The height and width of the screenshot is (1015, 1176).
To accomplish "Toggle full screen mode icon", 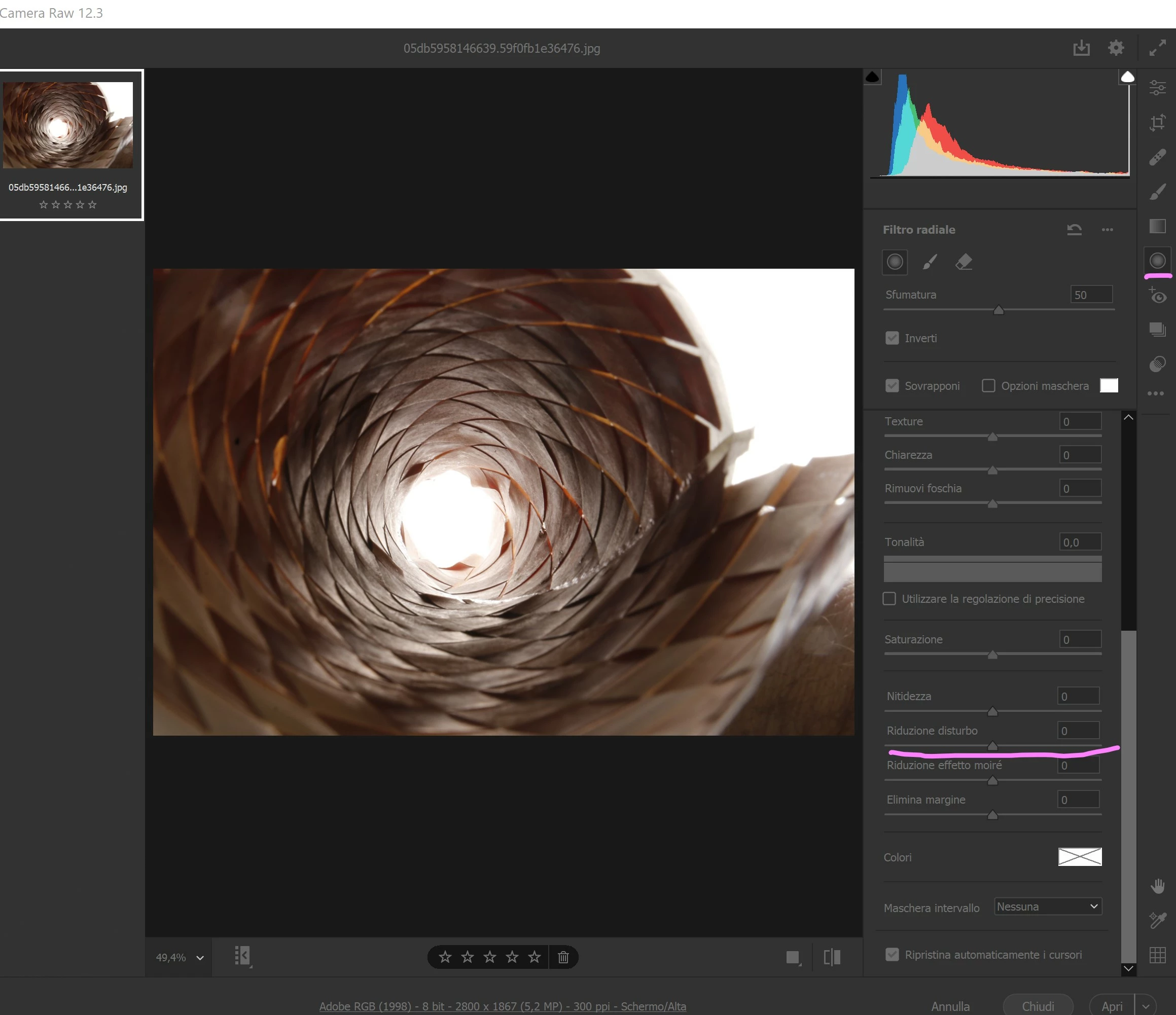I will (1157, 48).
